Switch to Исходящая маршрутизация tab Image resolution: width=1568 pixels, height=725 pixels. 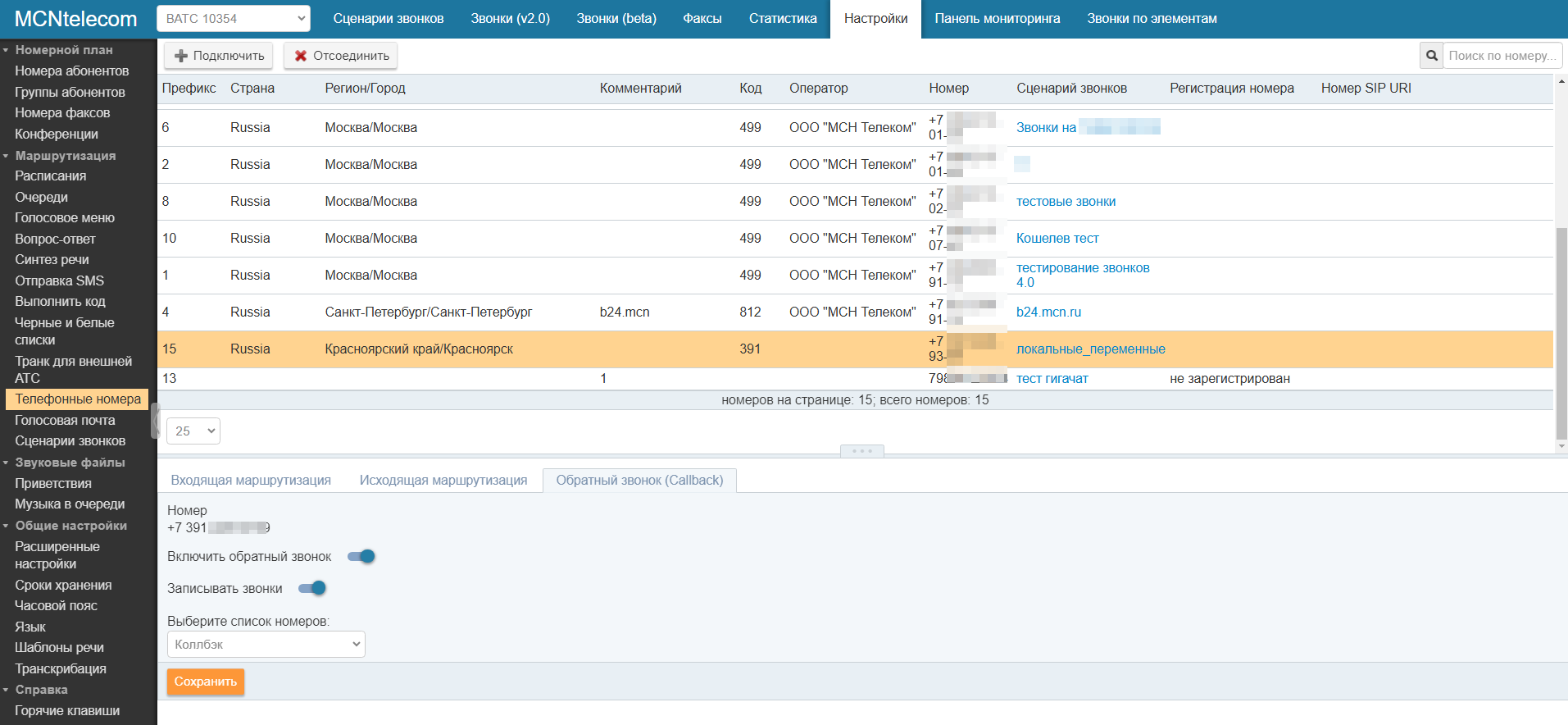coord(443,481)
